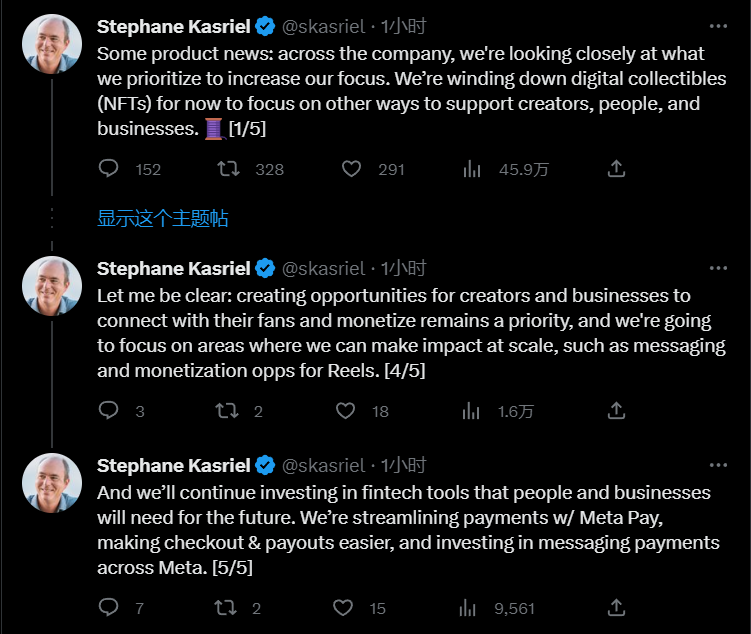Share the [4/5] tweet about Reels
The width and height of the screenshot is (751, 634).
pyautogui.click(x=617, y=410)
